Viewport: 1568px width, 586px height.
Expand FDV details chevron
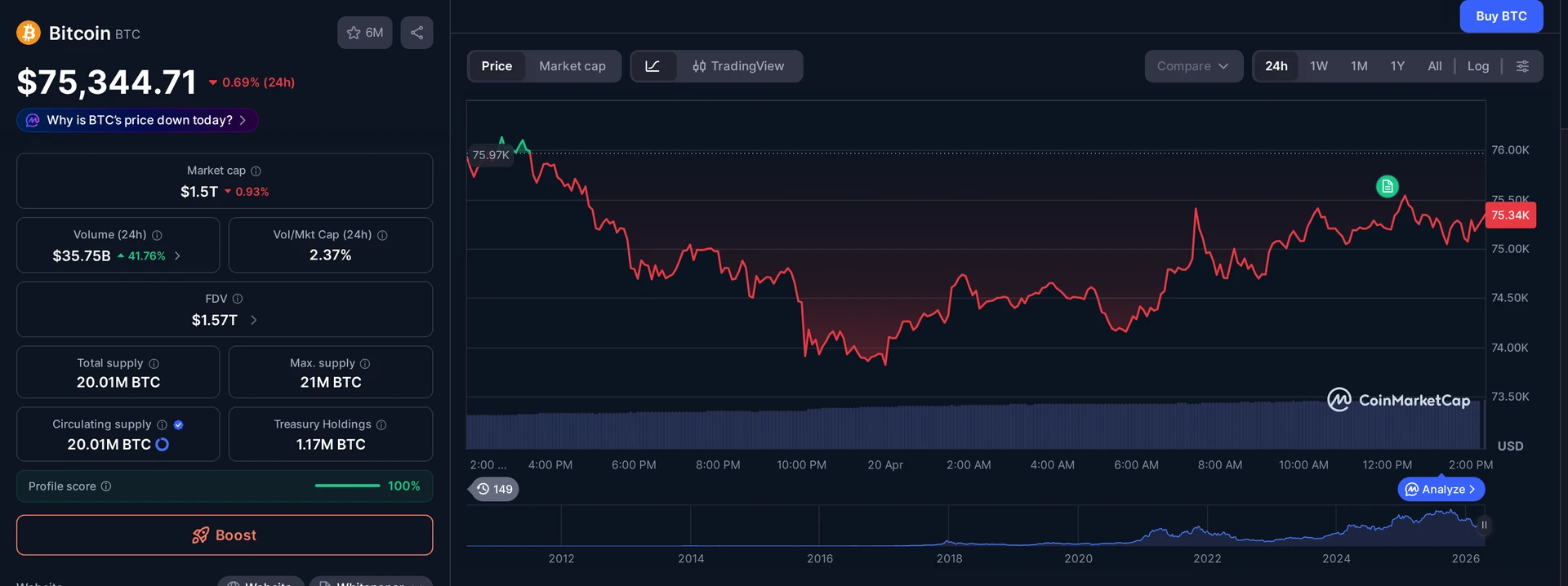[x=253, y=320]
